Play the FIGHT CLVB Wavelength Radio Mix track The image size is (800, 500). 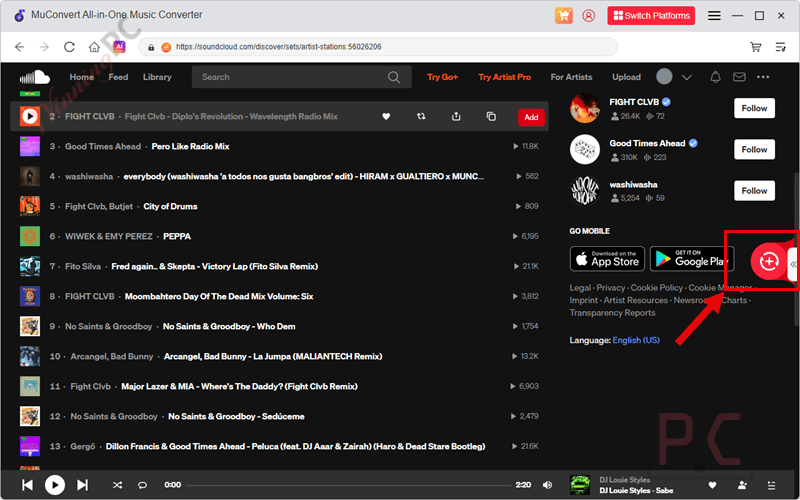(30, 117)
